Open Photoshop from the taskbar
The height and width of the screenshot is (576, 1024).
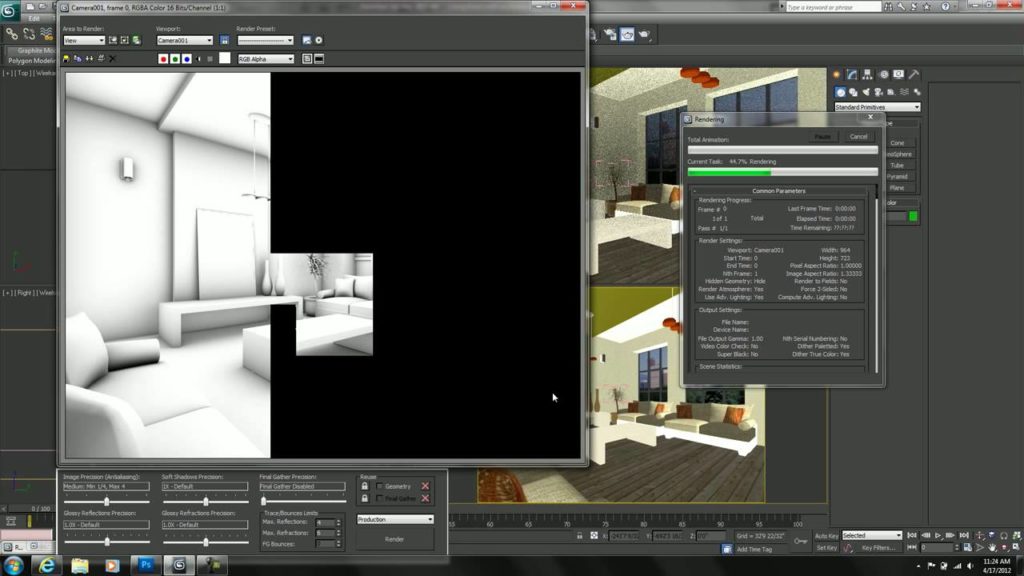145,565
